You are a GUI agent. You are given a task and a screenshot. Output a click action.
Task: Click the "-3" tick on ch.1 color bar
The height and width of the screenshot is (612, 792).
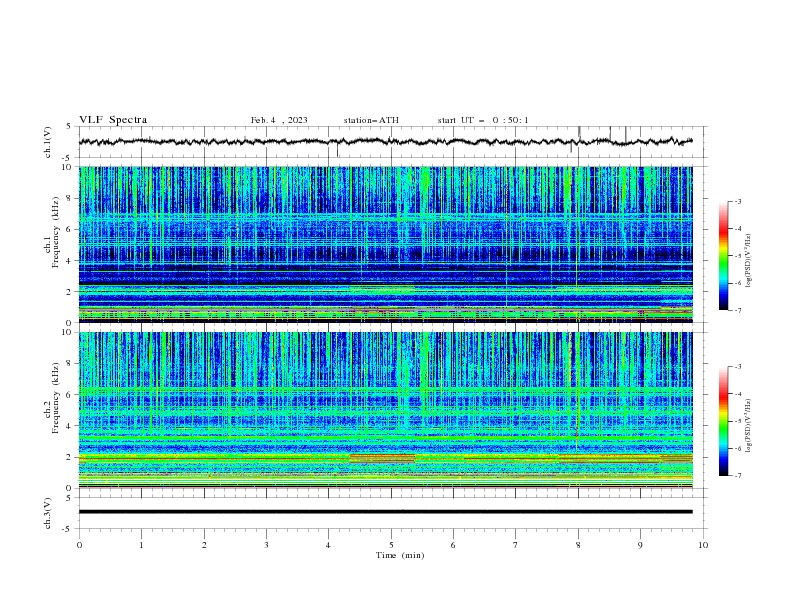[738, 201]
